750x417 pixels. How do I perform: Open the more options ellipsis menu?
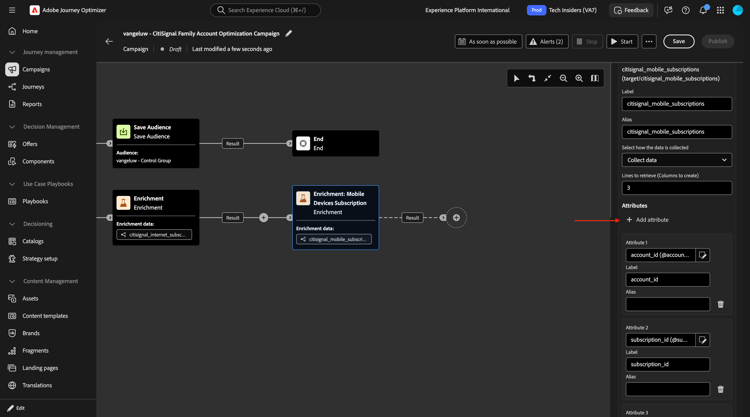coord(649,42)
